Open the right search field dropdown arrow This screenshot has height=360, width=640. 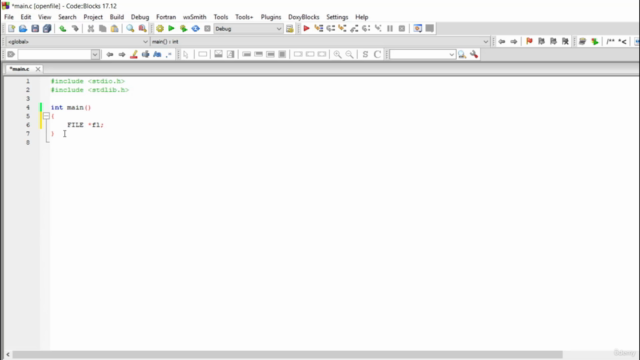coord(451,54)
